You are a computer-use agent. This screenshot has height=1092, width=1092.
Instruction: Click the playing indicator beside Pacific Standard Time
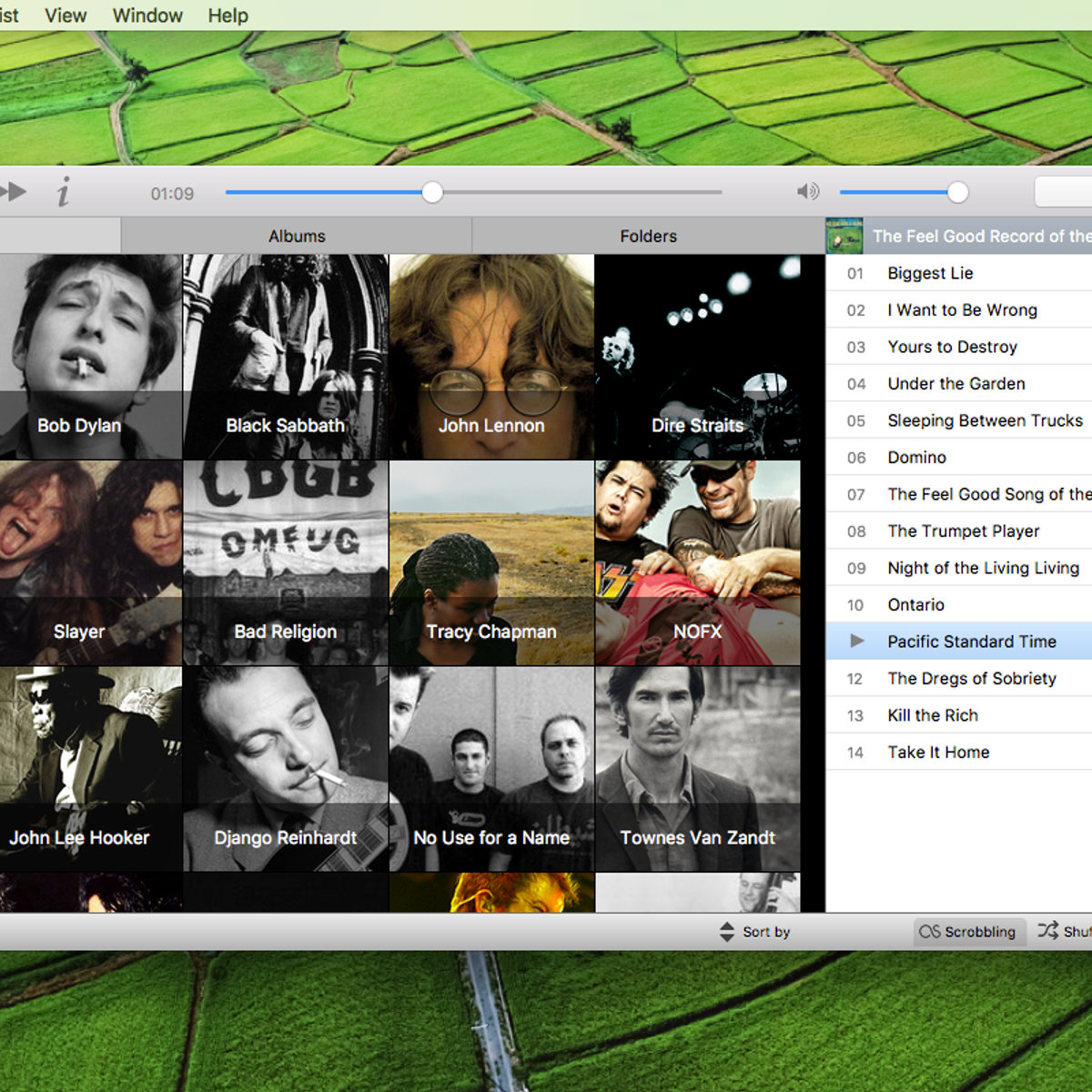coord(856,641)
